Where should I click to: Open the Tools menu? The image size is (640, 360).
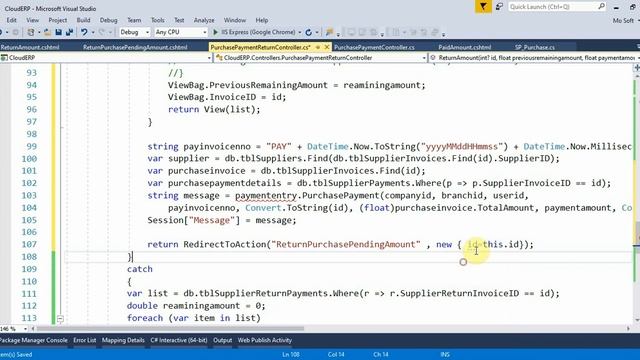click(158, 20)
